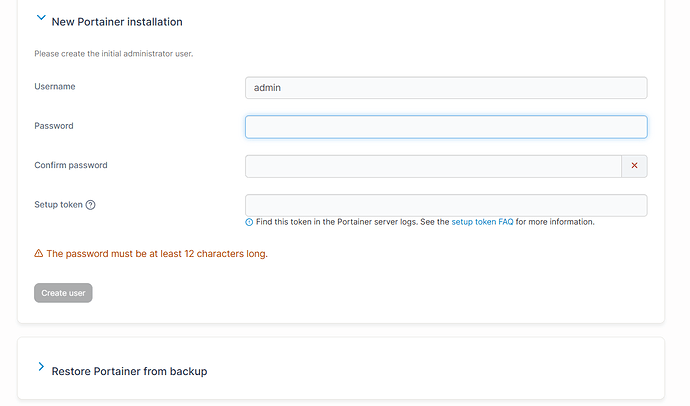
Task: Click the Restore Portainer from backup heading
Action: tap(129, 371)
